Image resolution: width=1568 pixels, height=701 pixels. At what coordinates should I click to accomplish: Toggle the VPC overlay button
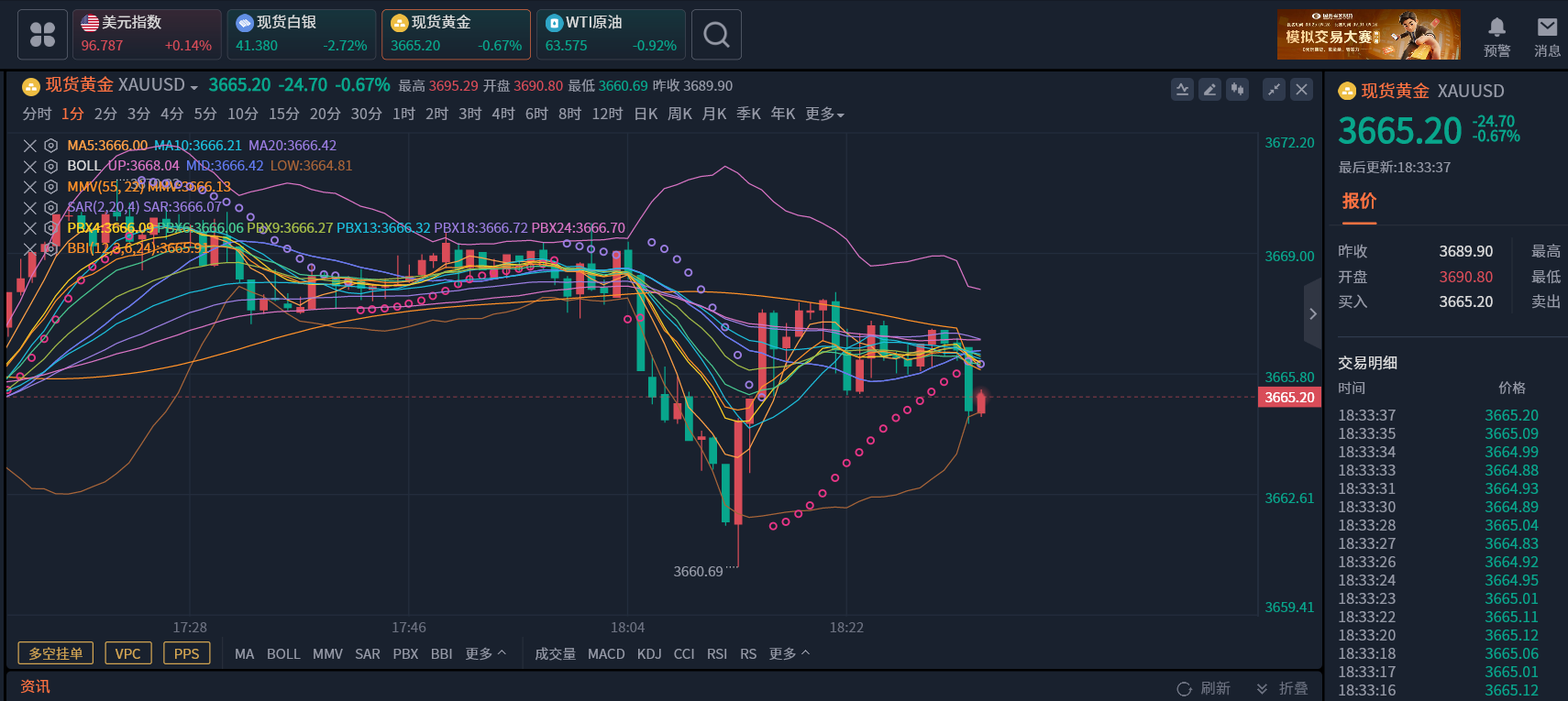(x=128, y=653)
